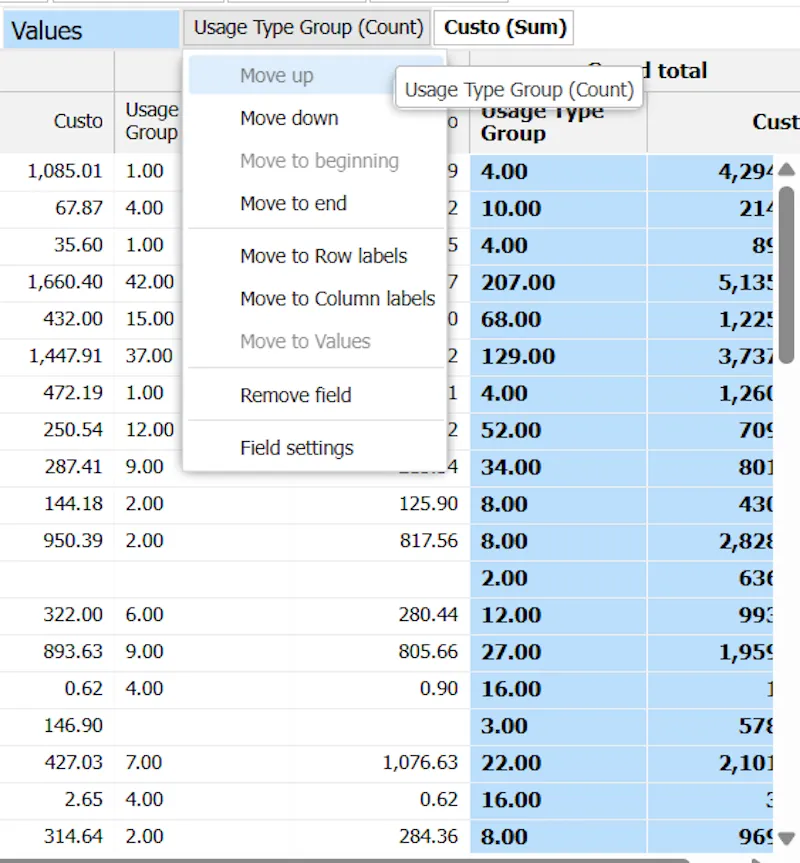Viewport: 800px width, 863px height.
Task: Select the cell with value 1,660.40
Action: (x=57, y=282)
